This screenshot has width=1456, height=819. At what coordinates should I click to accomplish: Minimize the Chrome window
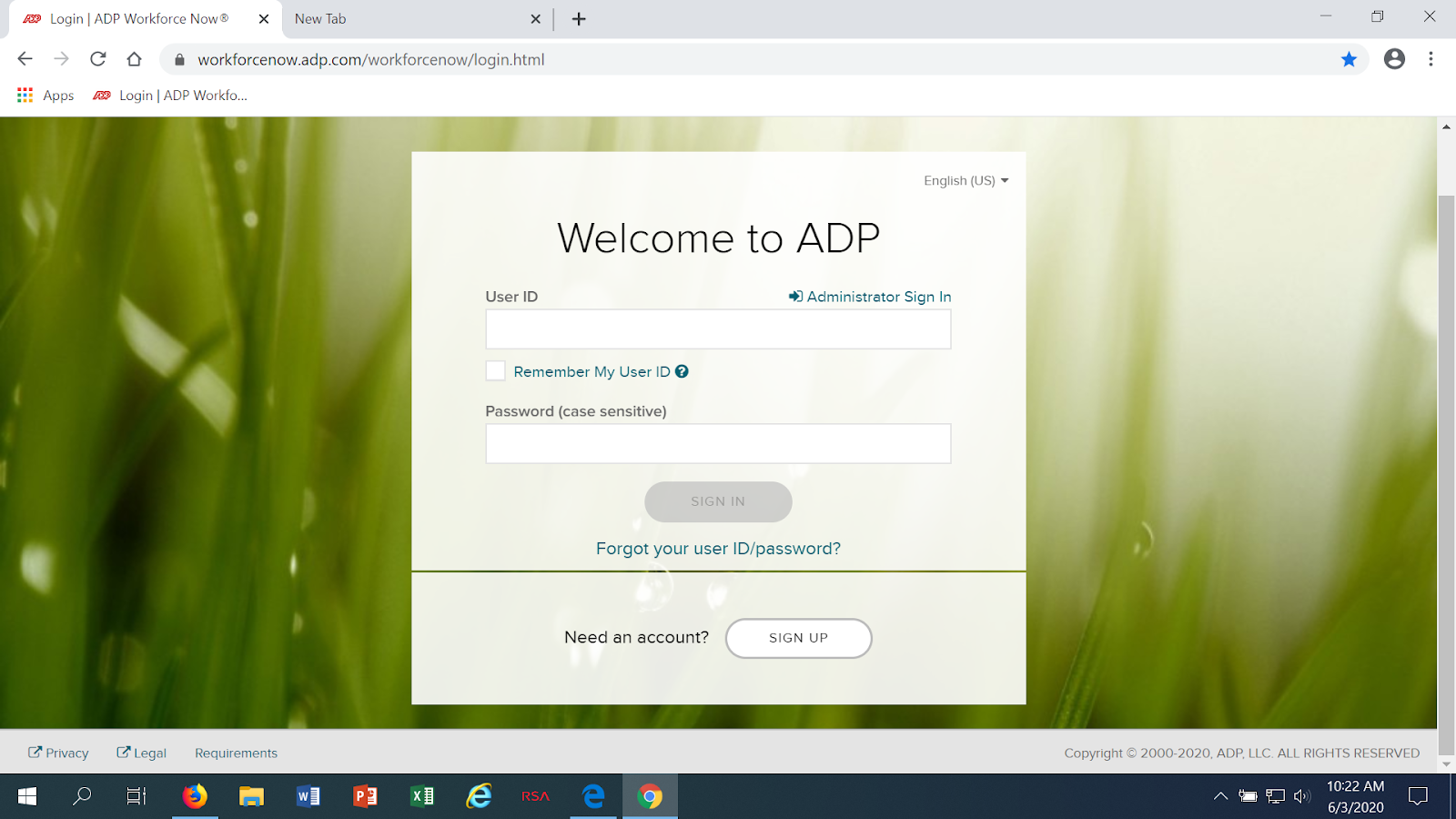(x=1326, y=16)
